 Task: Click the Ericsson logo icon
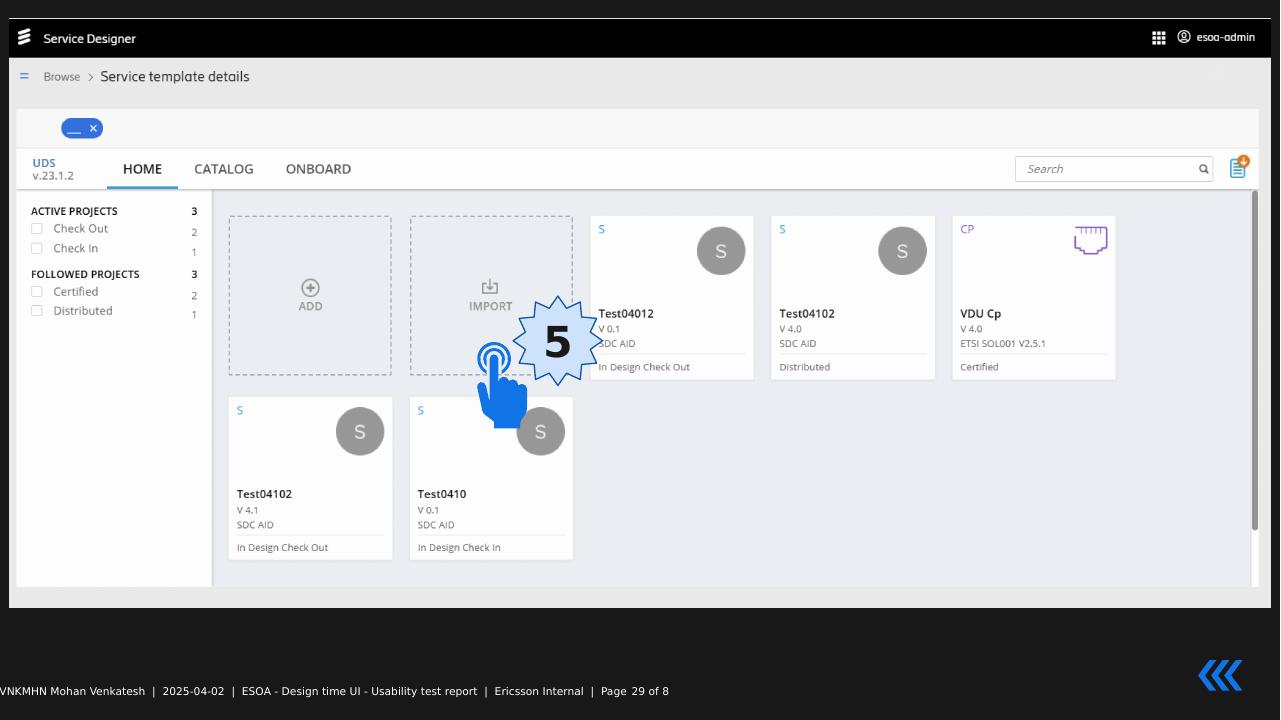click(x=24, y=37)
